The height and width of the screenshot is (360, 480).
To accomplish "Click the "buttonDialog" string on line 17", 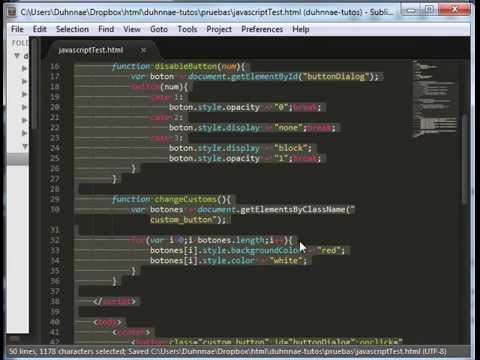I will click(x=336, y=77).
